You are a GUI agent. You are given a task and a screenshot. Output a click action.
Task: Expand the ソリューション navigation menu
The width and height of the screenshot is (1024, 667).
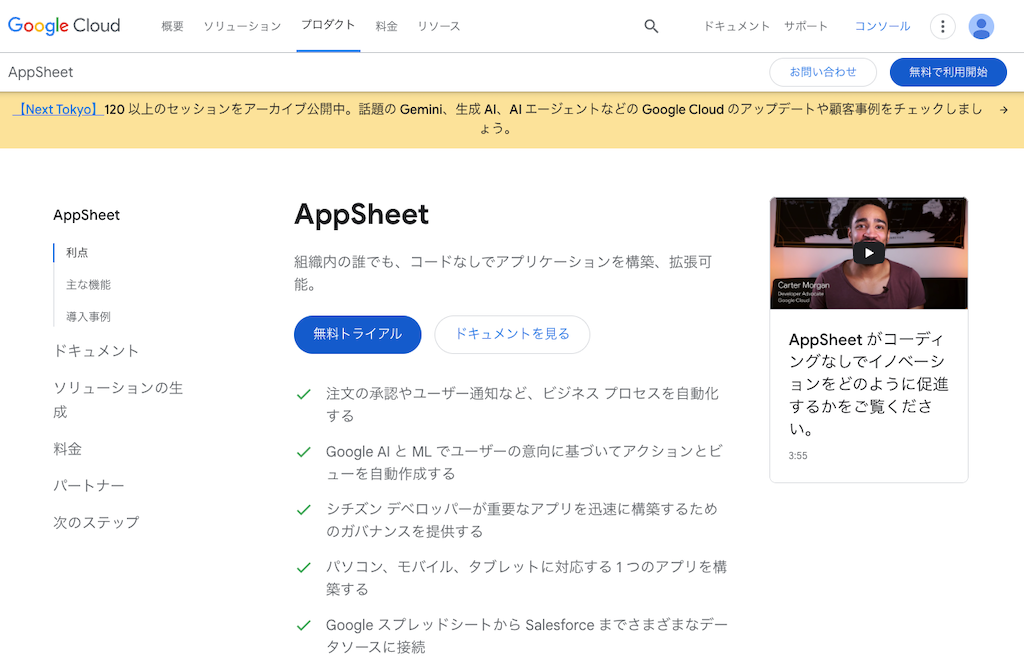242,26
